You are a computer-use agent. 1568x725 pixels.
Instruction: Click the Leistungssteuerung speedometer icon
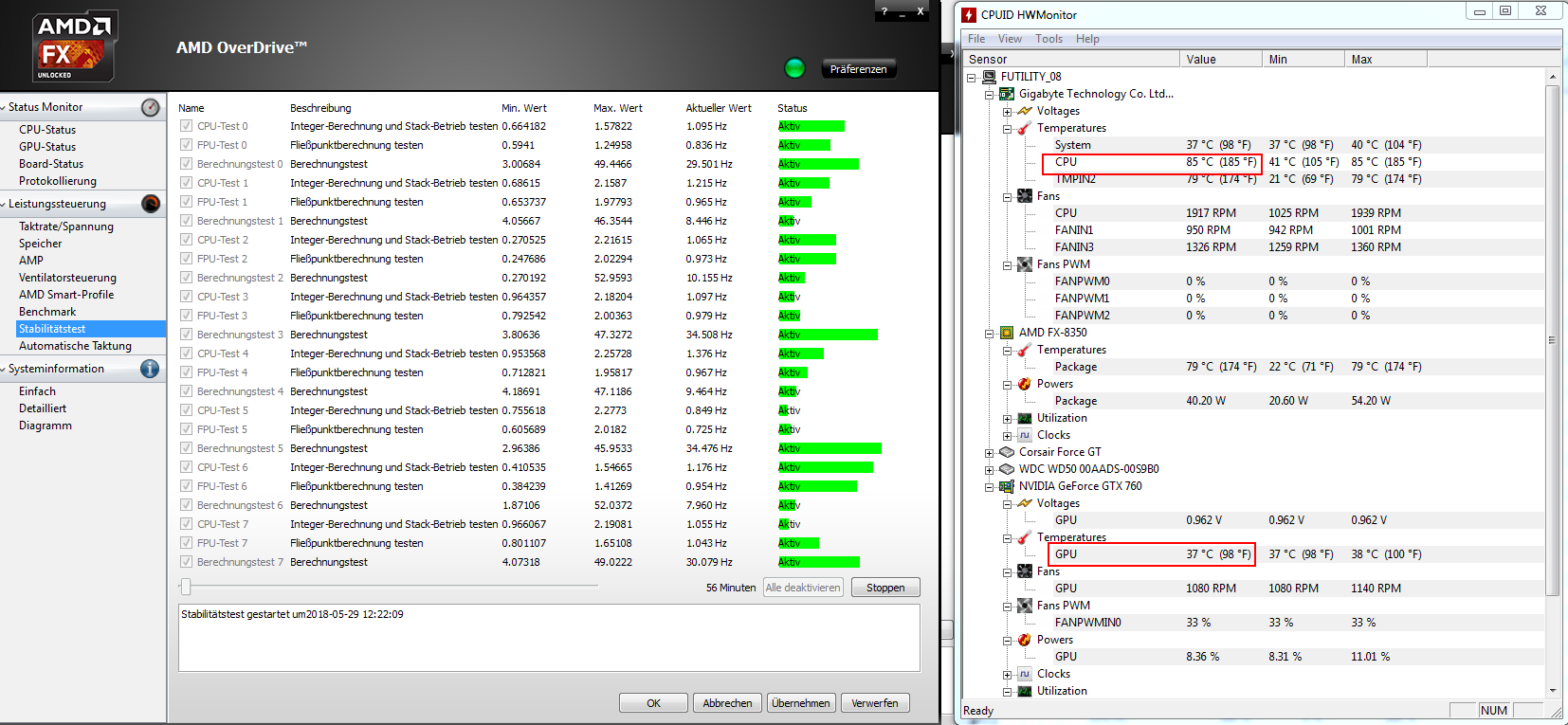click(x=151, y=204)
